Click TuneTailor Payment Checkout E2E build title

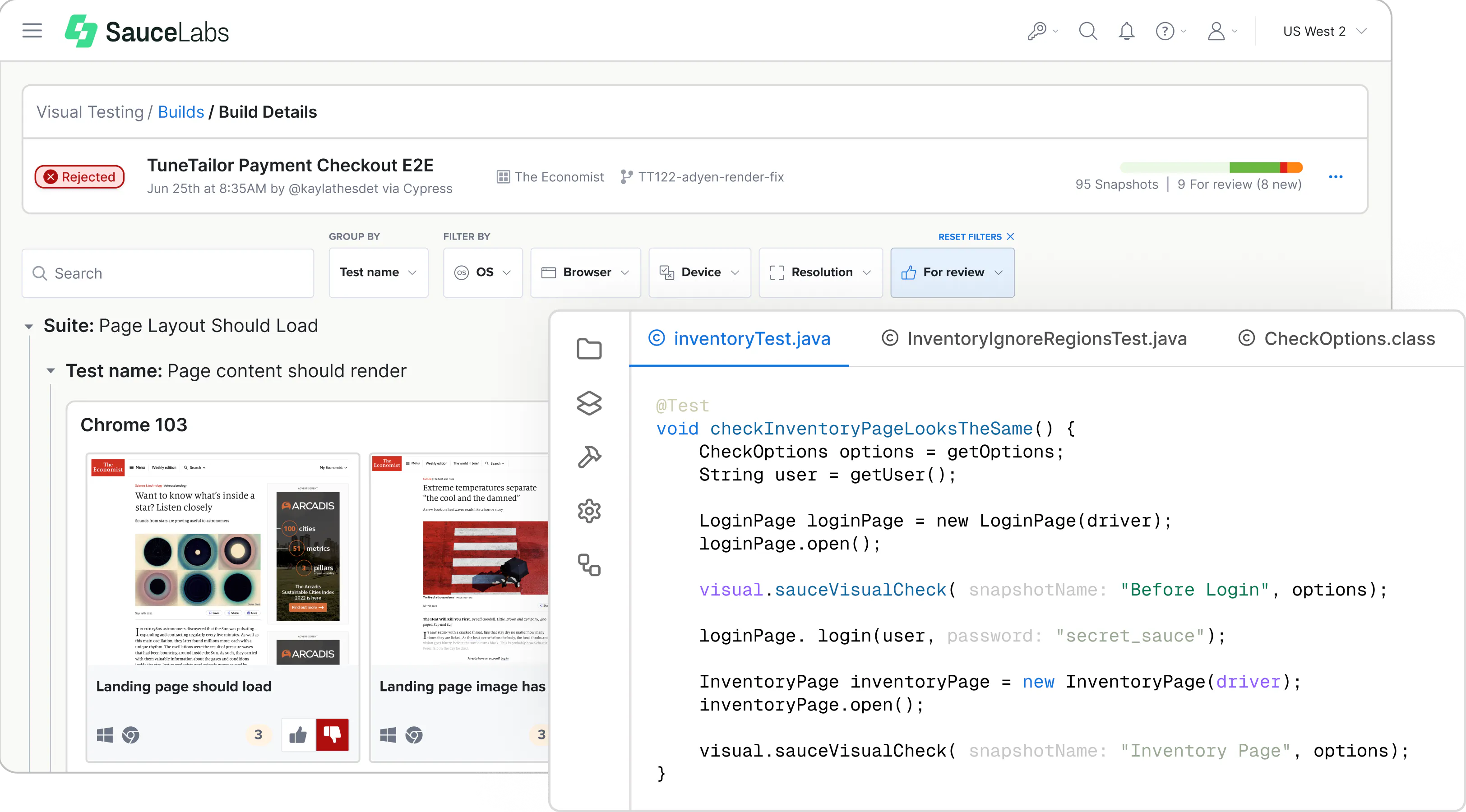[290, 165]
